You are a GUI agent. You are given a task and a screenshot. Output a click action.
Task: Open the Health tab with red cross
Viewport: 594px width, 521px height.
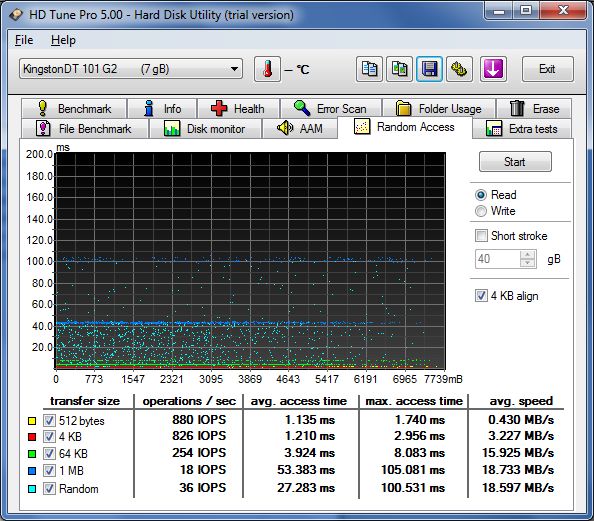(x=238, y=109)
